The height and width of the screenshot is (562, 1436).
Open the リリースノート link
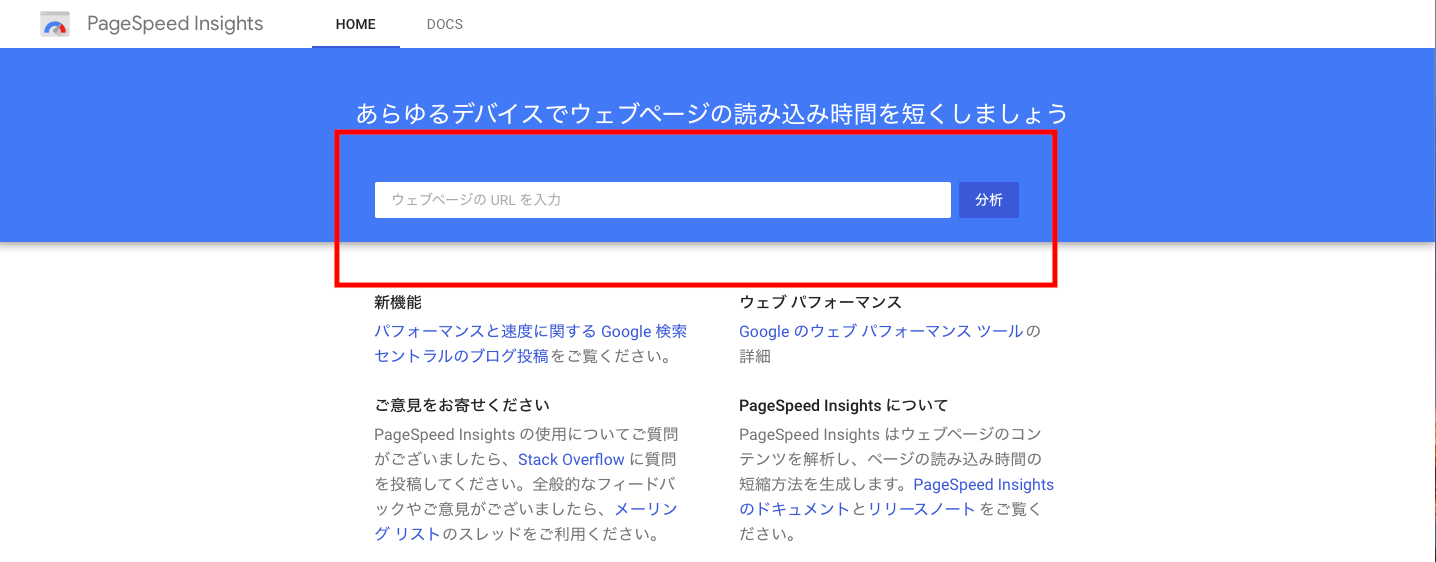921,509
